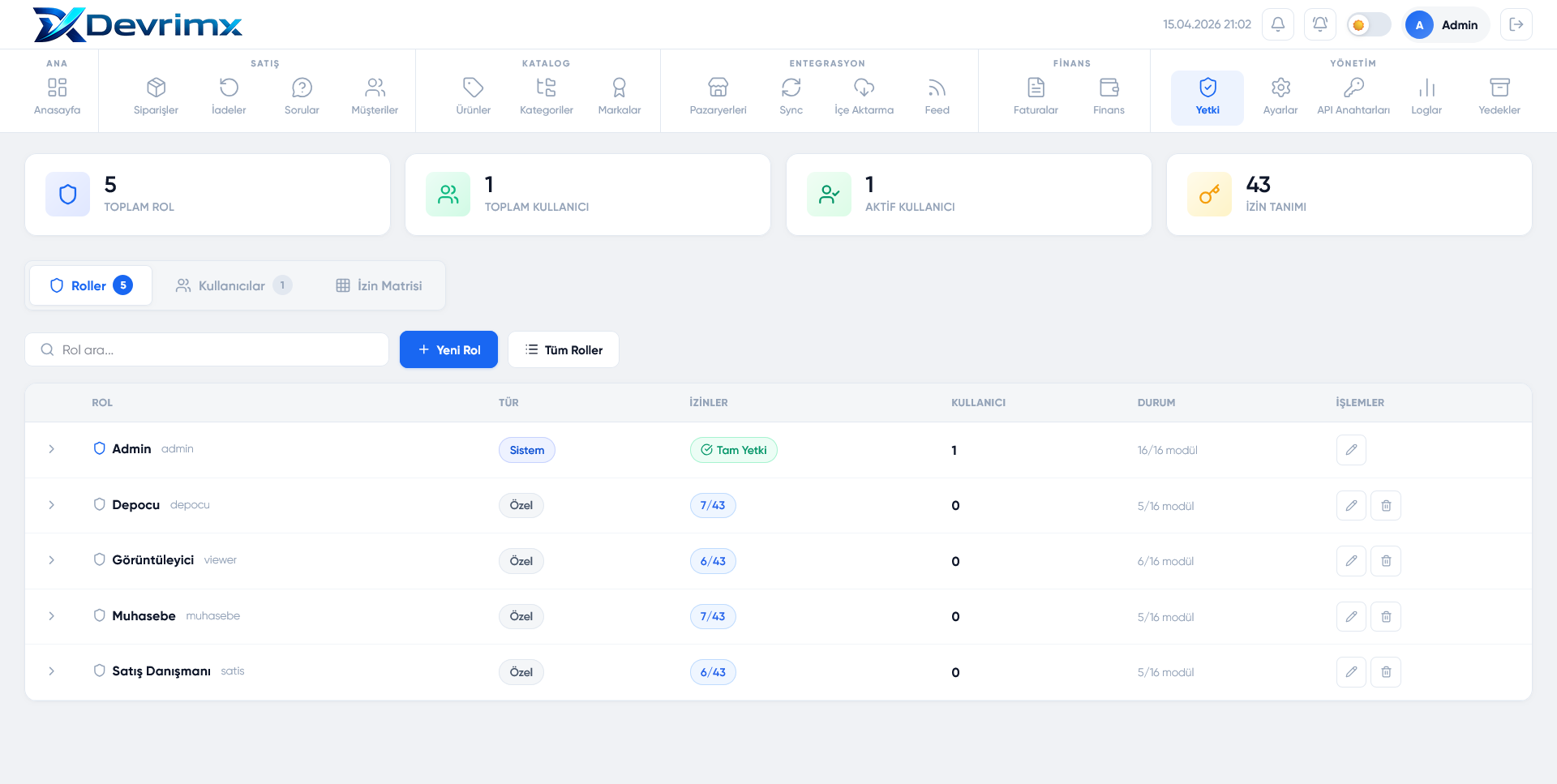
Task: Click the Satış Danışmanı 6/43 permissions badge
Action: pos(713,672)
